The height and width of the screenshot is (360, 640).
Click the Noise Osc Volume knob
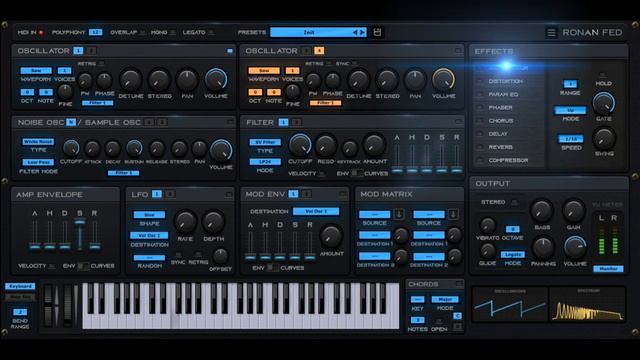221,151
